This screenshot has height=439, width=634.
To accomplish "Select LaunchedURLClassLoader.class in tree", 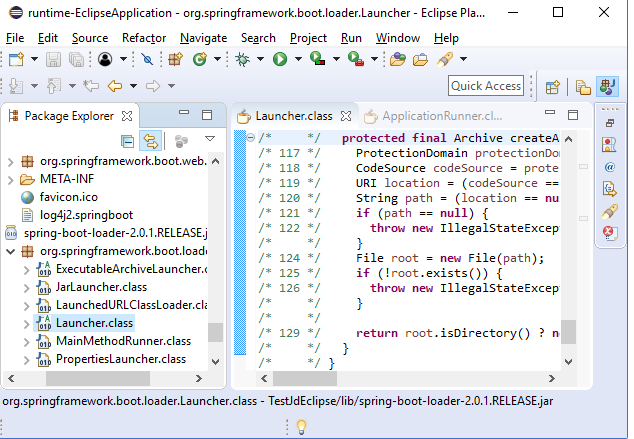I will tap(131, 305).
